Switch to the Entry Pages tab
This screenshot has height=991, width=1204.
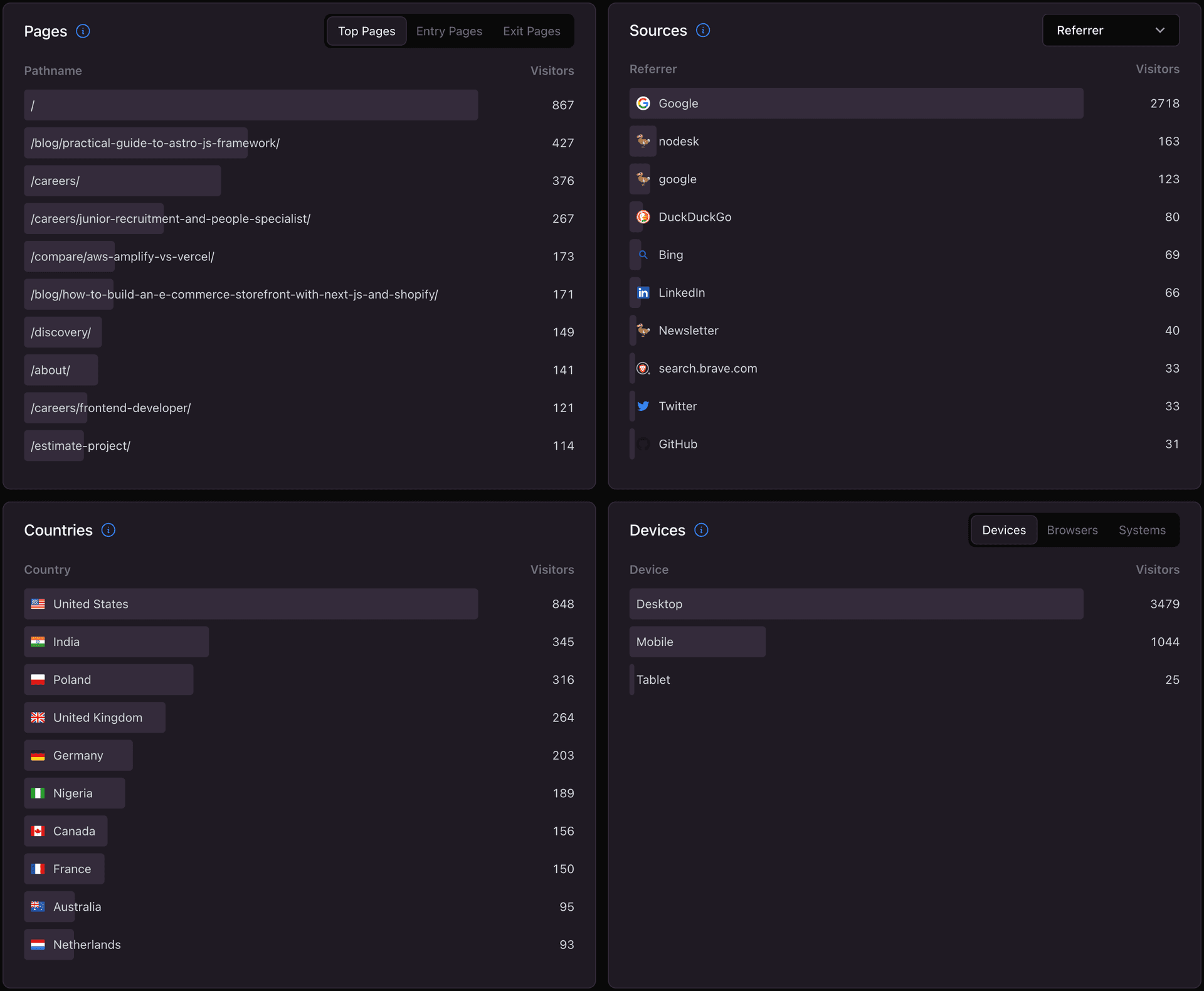coord(449,29)
